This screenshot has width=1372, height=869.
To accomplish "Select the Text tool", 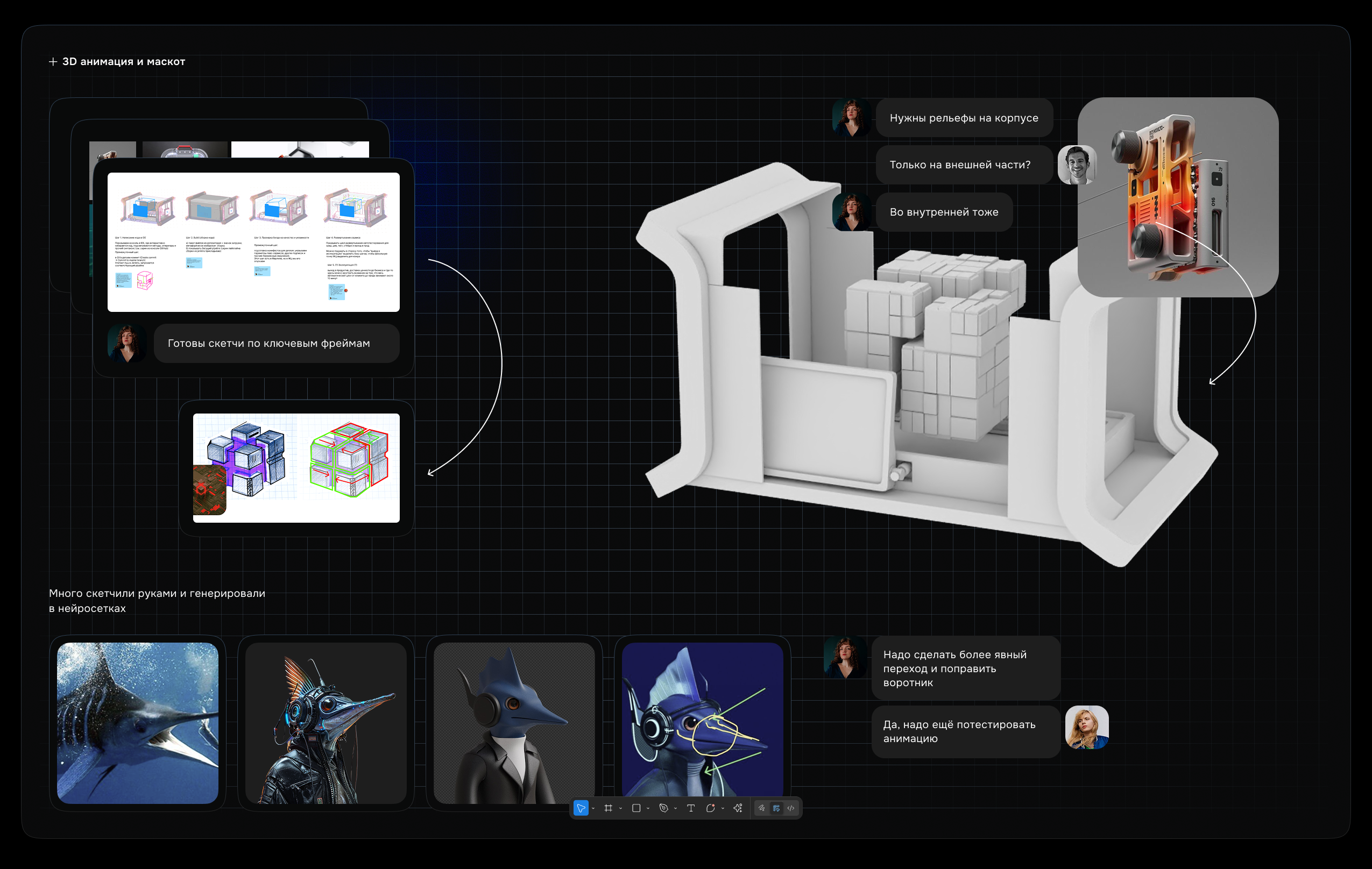I will 690,808.
